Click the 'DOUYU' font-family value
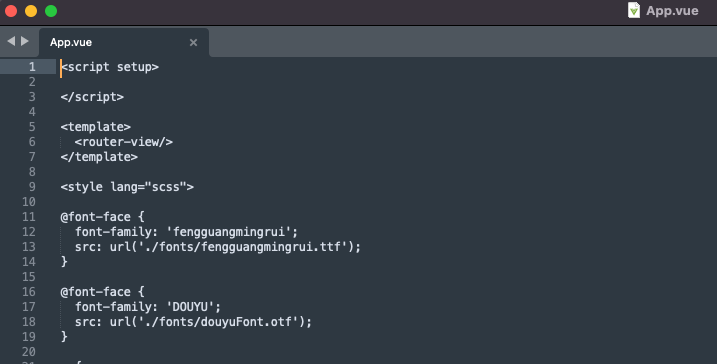 click(x=190, y=307)
